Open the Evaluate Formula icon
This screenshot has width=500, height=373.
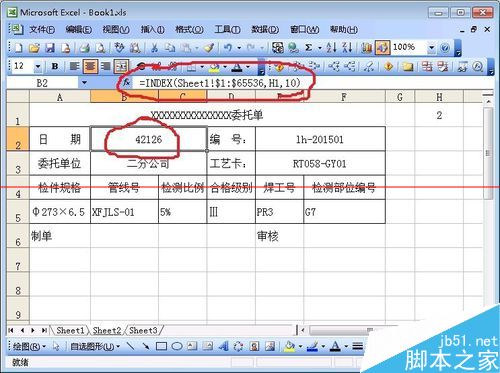coord(478,67)
